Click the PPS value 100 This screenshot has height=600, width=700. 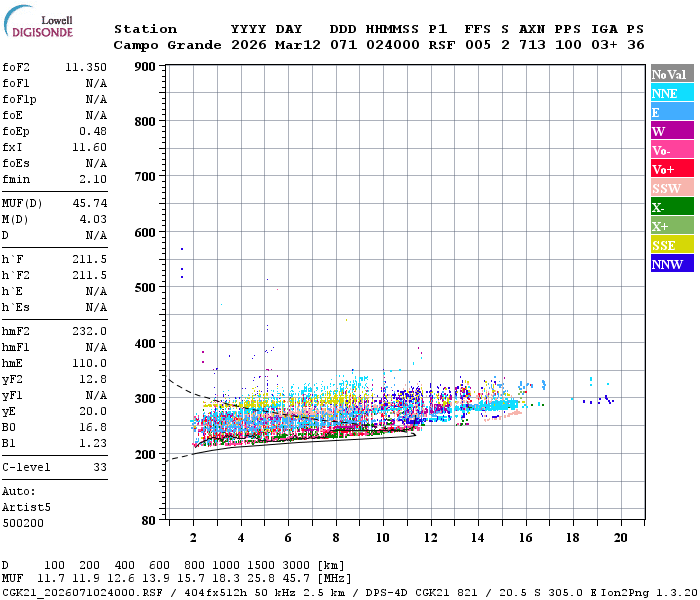click(568, 45)
